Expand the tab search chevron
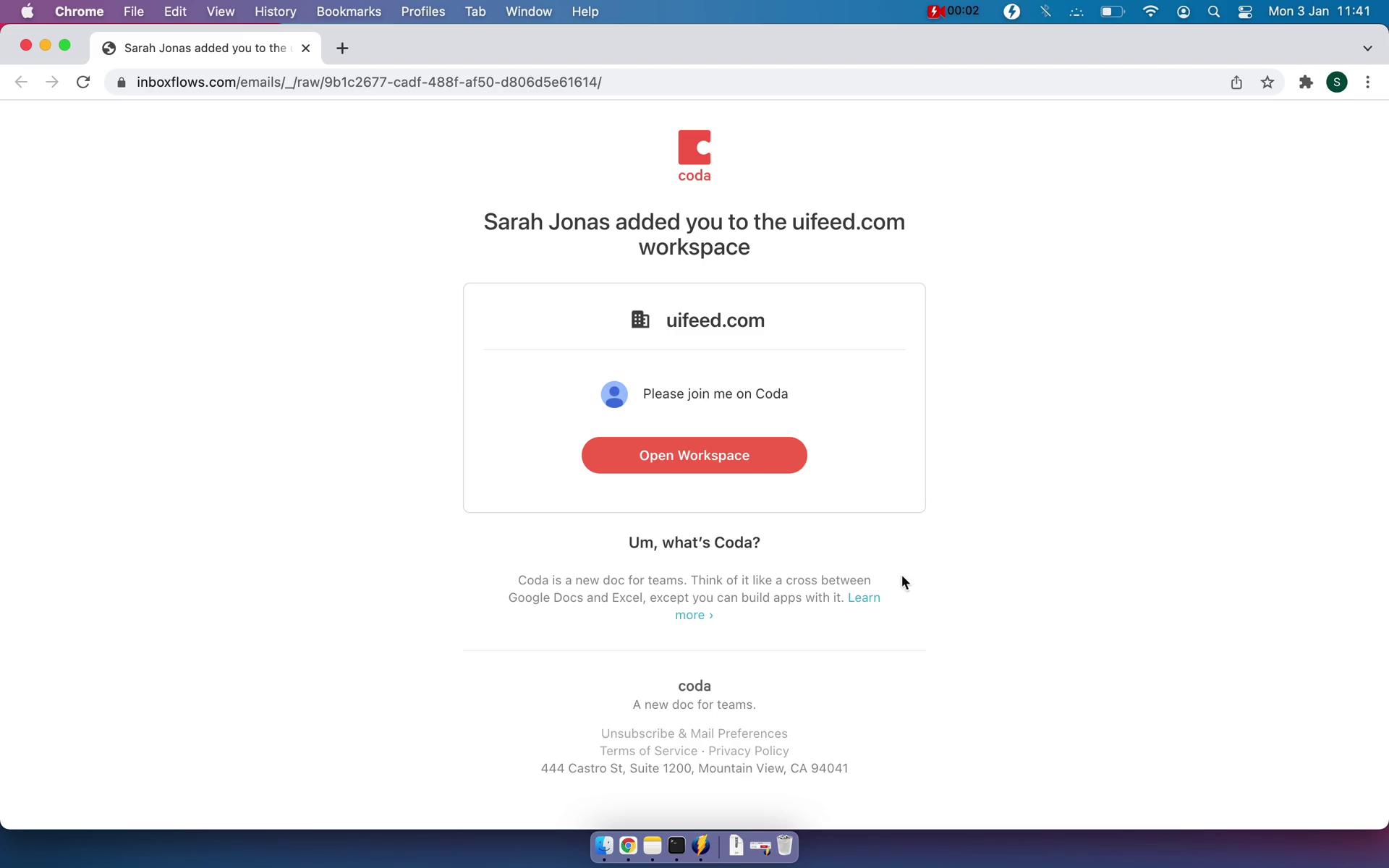The width and height of the screenshot is (1389, 868). click(1367, 48)
